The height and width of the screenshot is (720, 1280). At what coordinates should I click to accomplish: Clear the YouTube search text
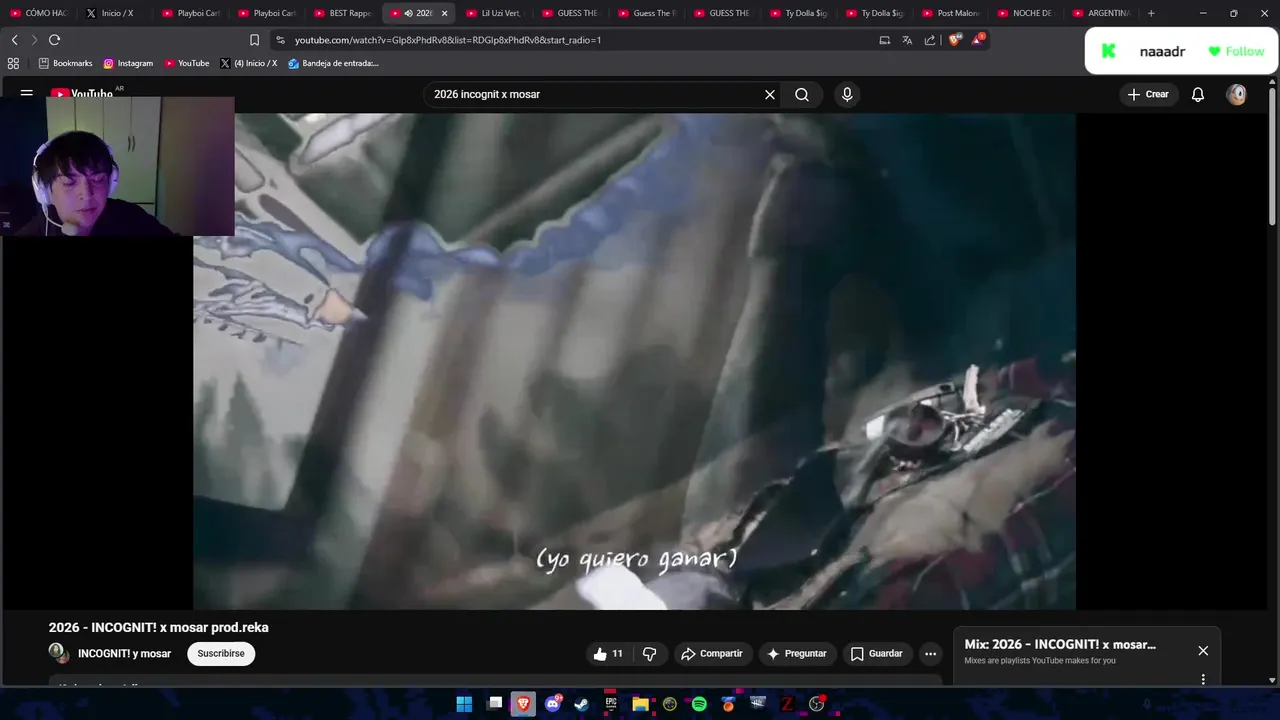770,94
